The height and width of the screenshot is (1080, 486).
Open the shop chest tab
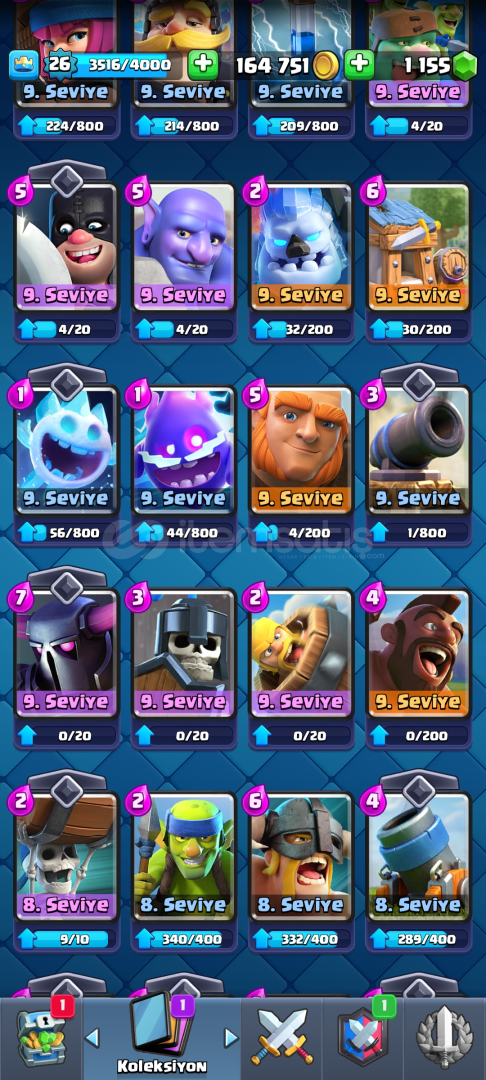[41, 1039]
